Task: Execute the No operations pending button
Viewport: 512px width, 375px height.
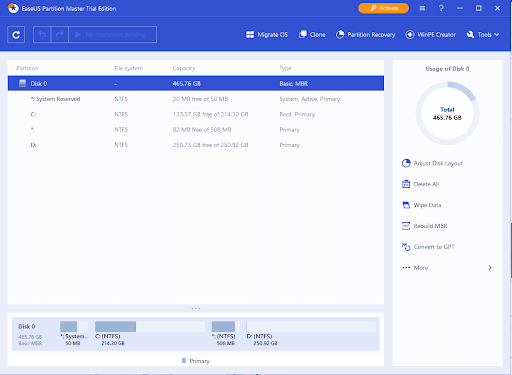Action: coord(112,35)
